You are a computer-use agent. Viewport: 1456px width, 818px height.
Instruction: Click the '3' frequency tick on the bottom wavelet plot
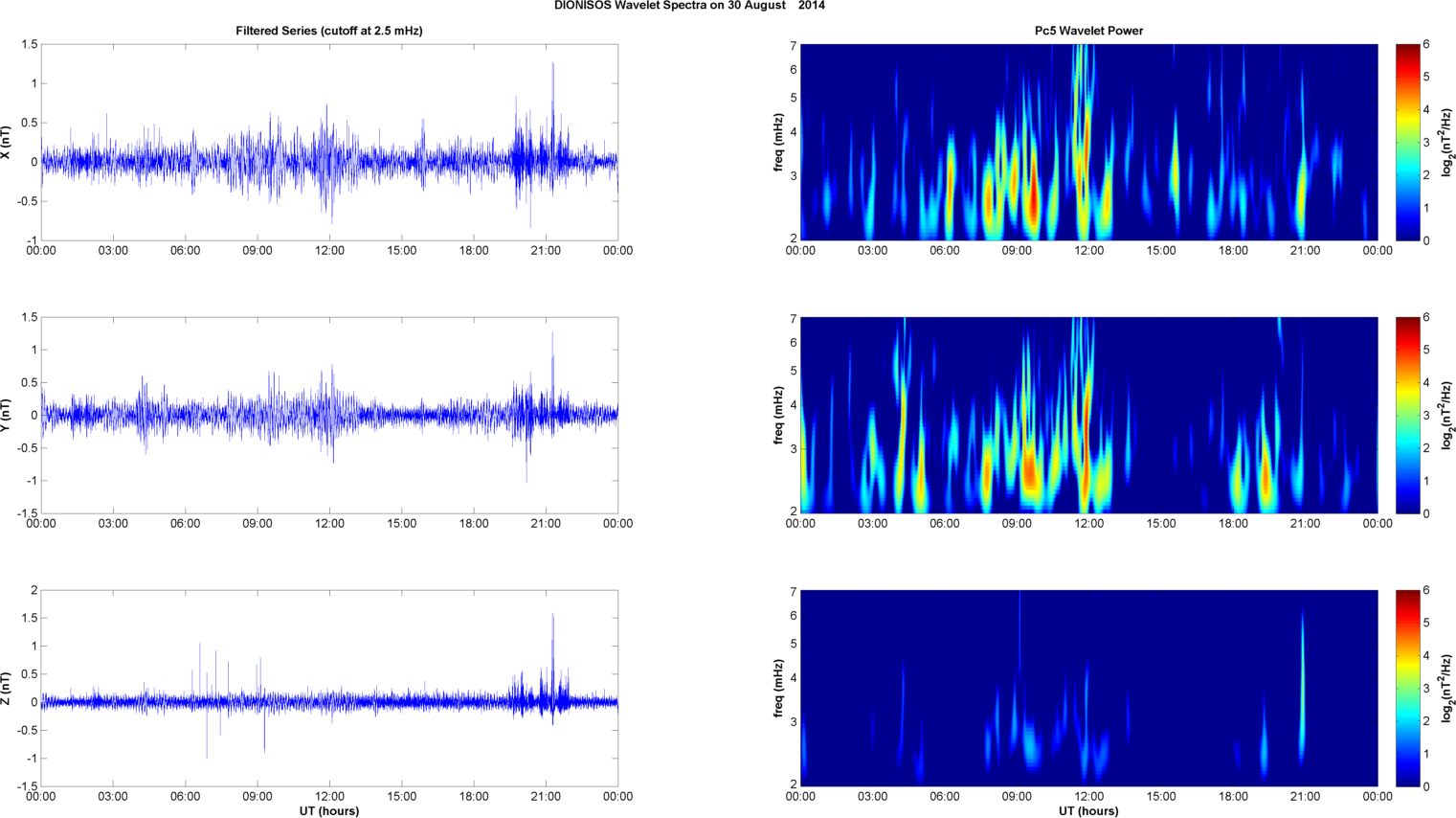coord(794,721)
